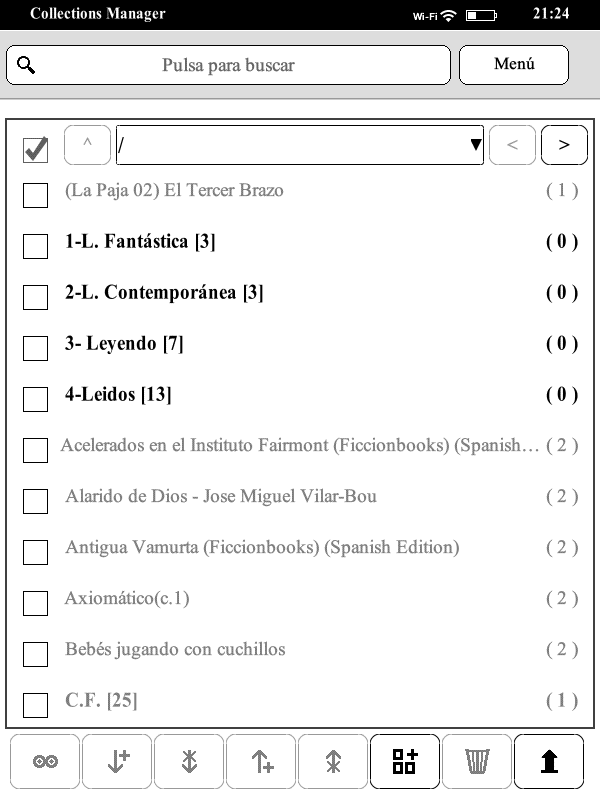The height and width of the screenshot is (800, 600).
Task: Go to next page with > button
Action: click(564, 145)
